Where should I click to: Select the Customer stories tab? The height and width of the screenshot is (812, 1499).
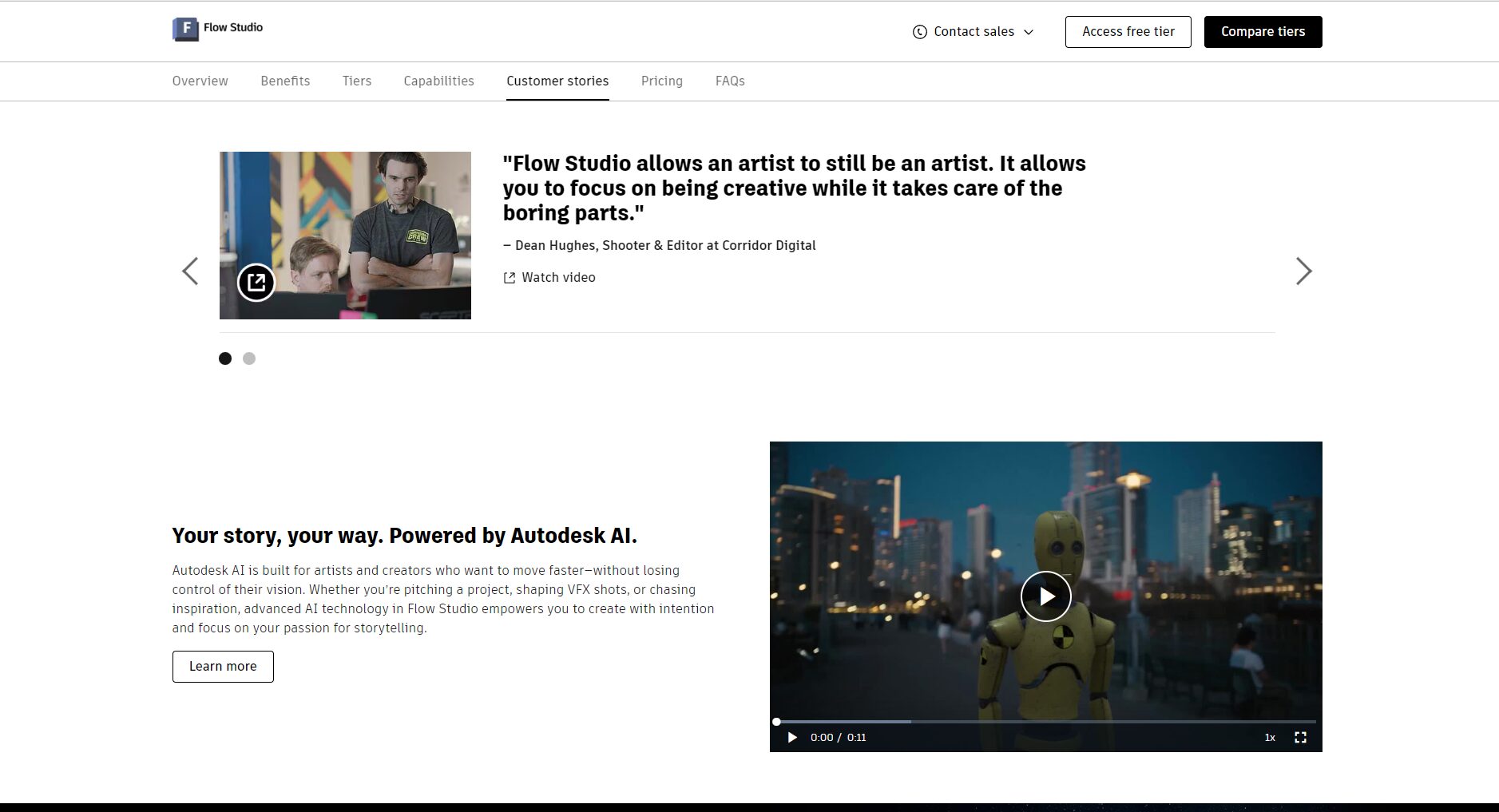coord(557,81)
